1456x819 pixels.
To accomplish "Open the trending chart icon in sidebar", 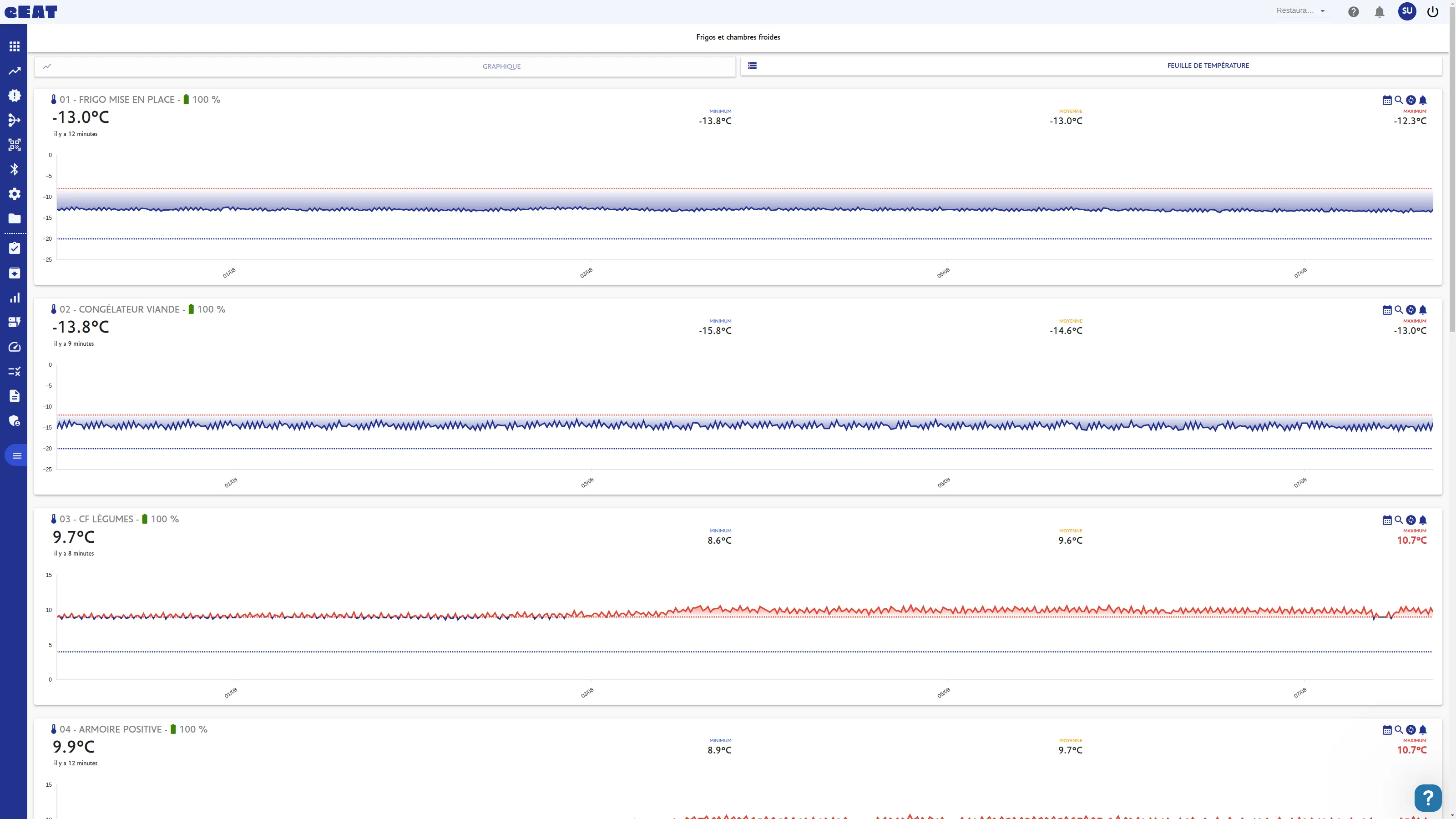I will [15, 71].
